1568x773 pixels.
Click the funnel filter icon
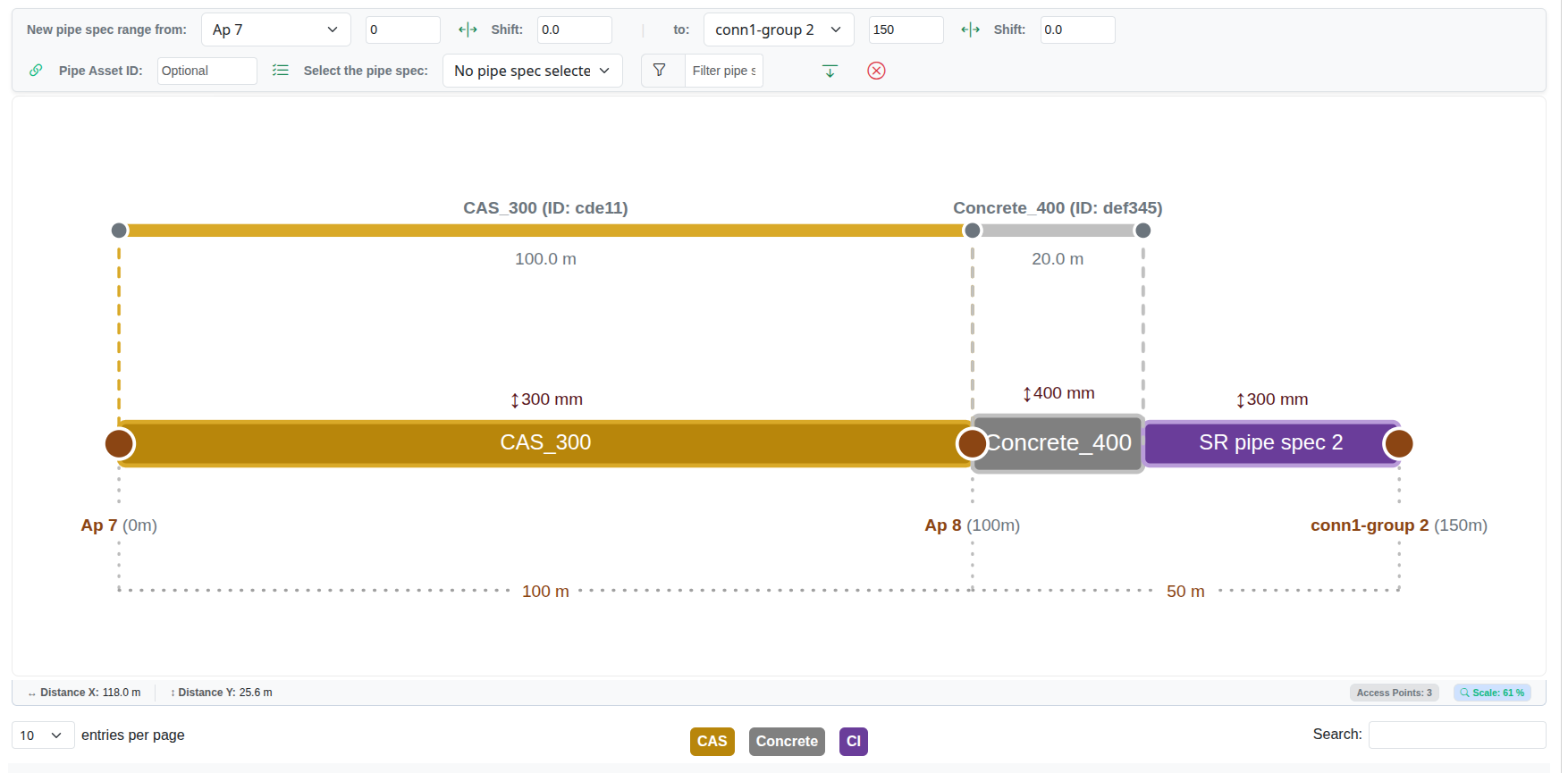click(660, 70)
